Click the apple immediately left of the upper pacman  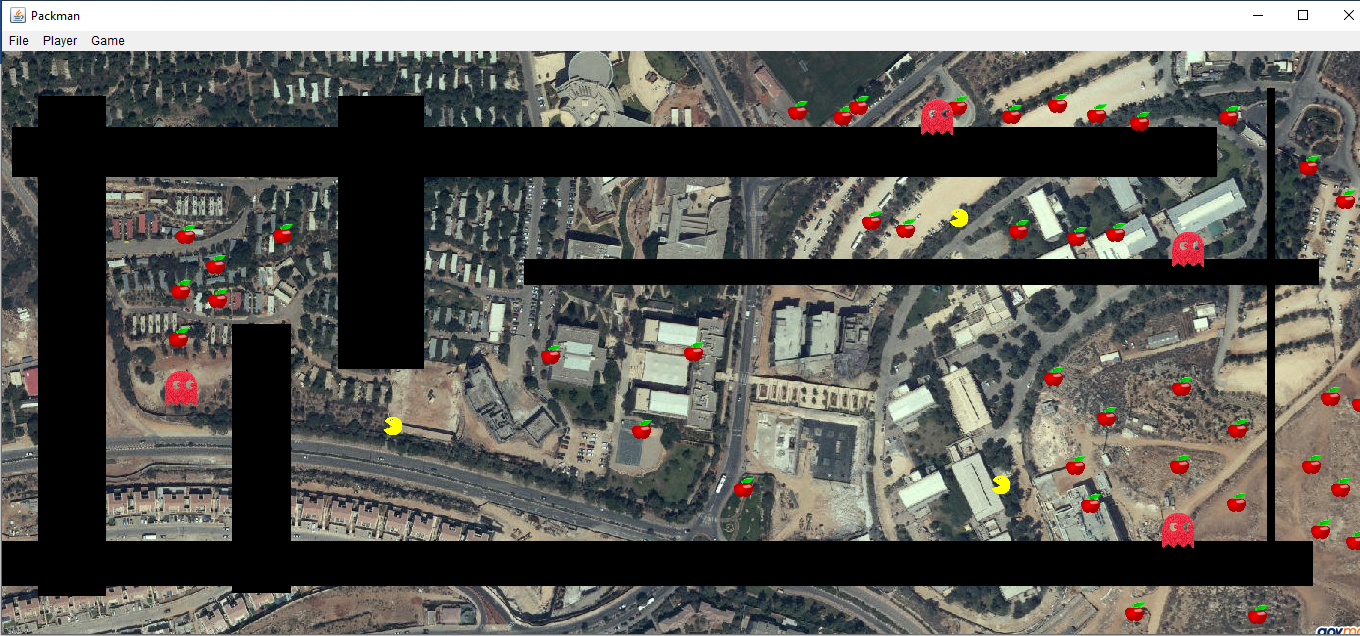coord(905,228)
